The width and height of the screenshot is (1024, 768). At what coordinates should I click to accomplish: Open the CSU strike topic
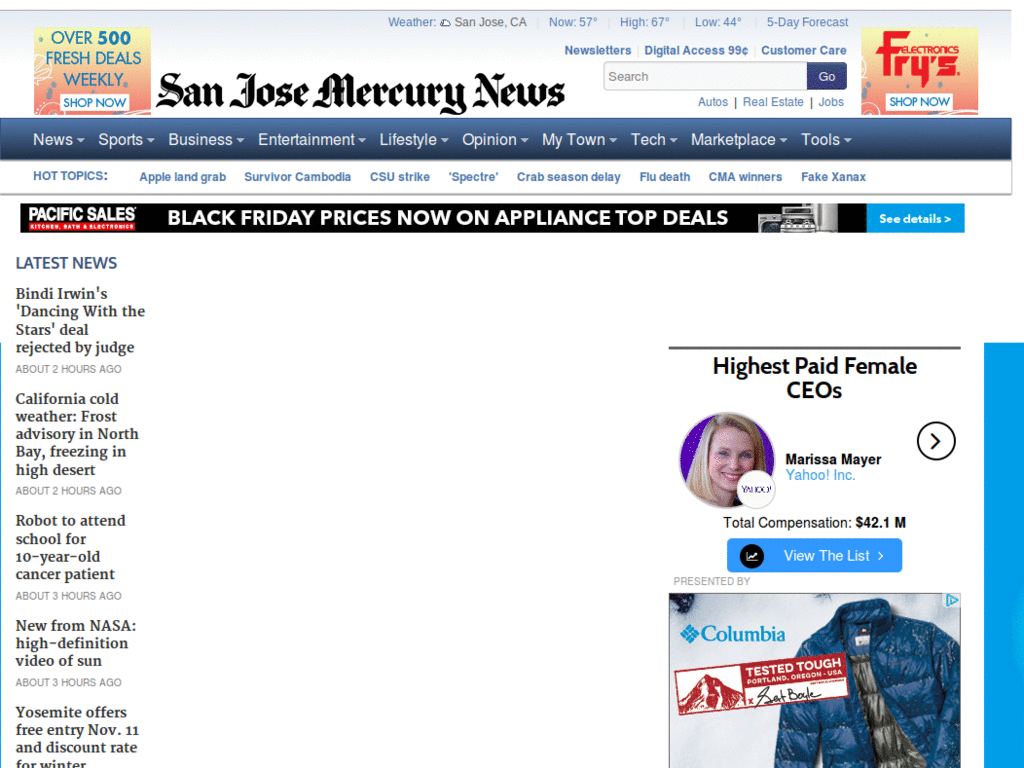coord(400,177)
